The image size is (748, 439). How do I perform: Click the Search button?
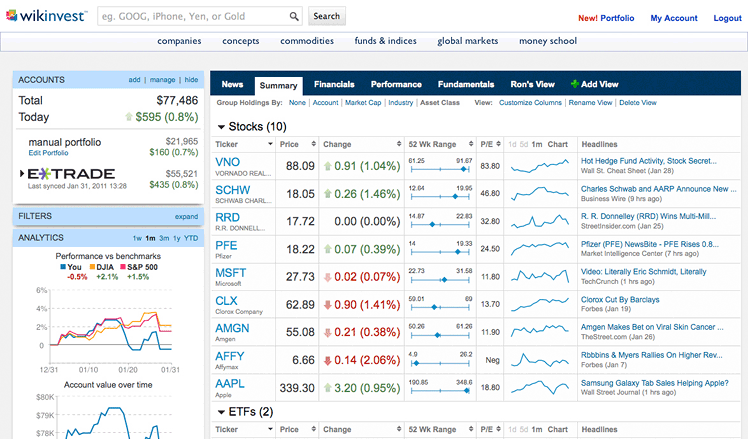[327, 16]
